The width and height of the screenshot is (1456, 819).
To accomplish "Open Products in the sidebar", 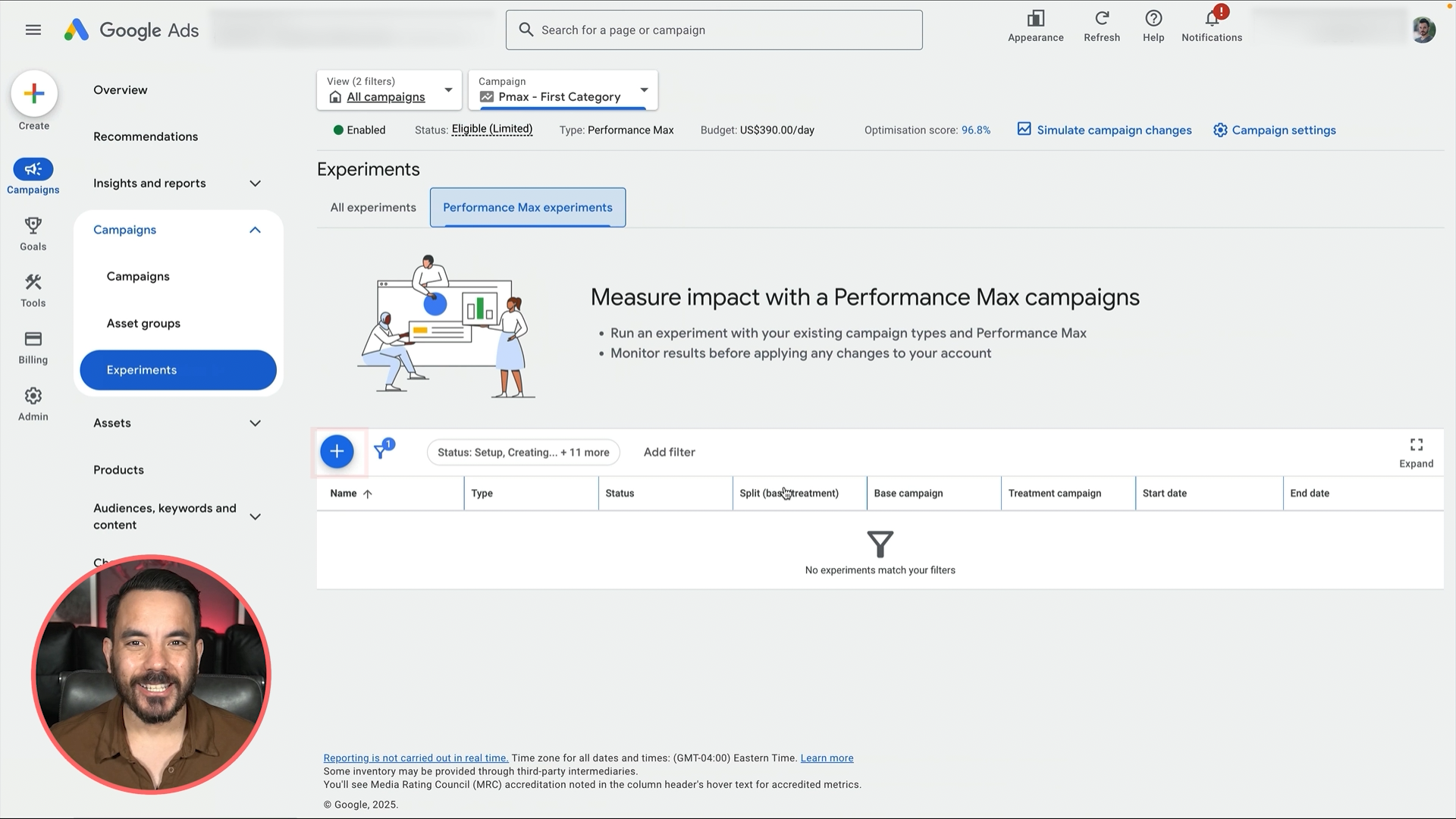I will click(x=118, y=470).
